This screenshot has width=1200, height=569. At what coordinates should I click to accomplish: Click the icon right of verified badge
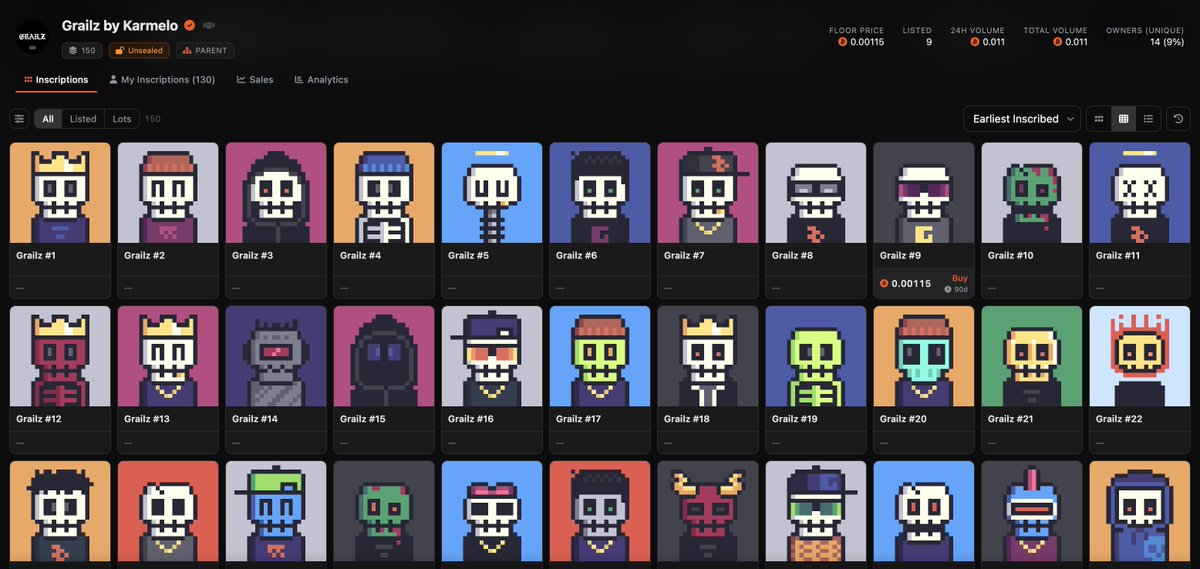pyautogui.click(x=208, y=25)
